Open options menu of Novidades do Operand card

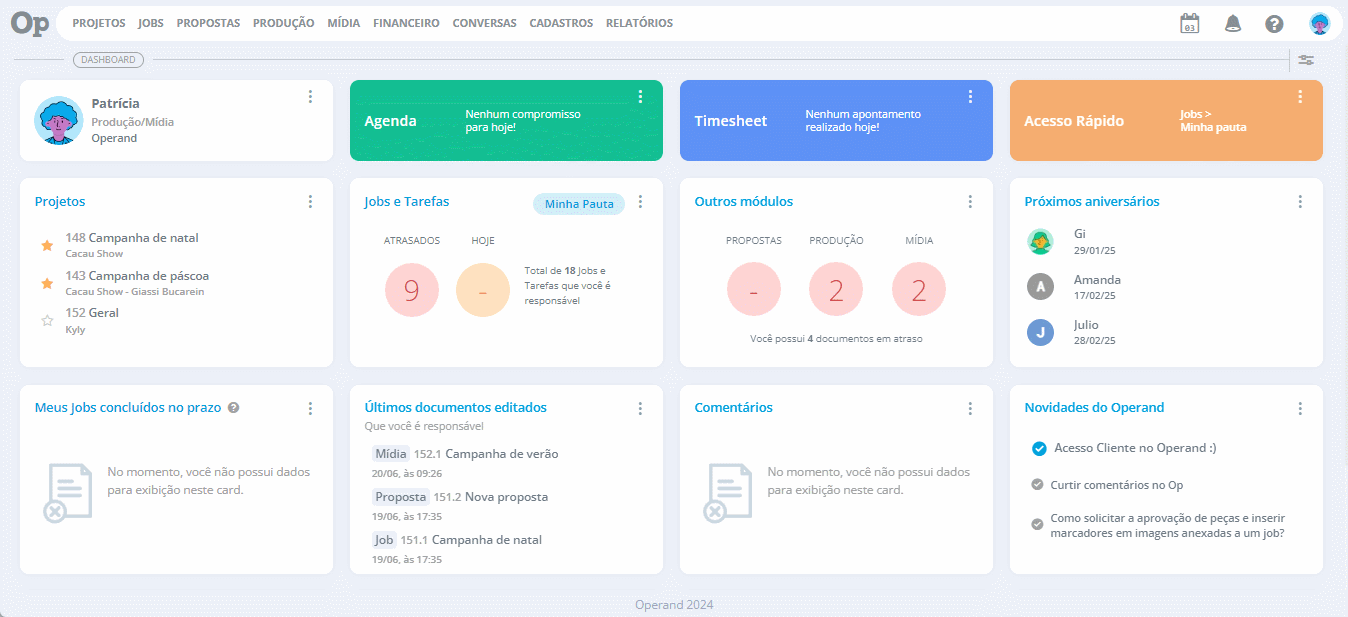coord(1300,409)
